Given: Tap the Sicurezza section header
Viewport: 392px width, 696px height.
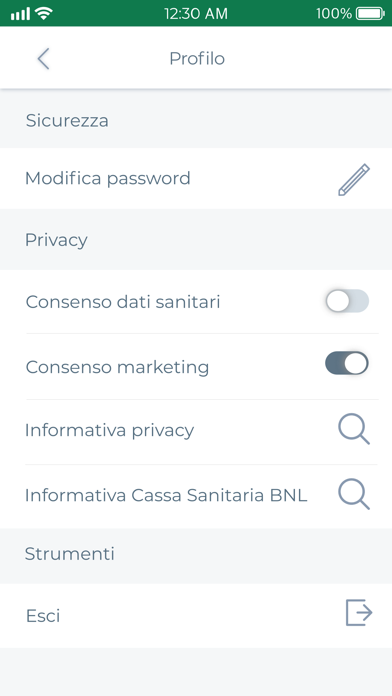Looking at the screenshot, I should (x=67, y=120).
